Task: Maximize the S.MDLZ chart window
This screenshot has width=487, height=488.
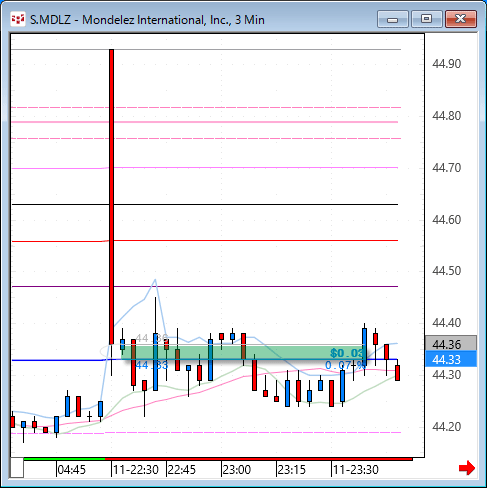Action: pyautogui.click(x=426, y=19)
